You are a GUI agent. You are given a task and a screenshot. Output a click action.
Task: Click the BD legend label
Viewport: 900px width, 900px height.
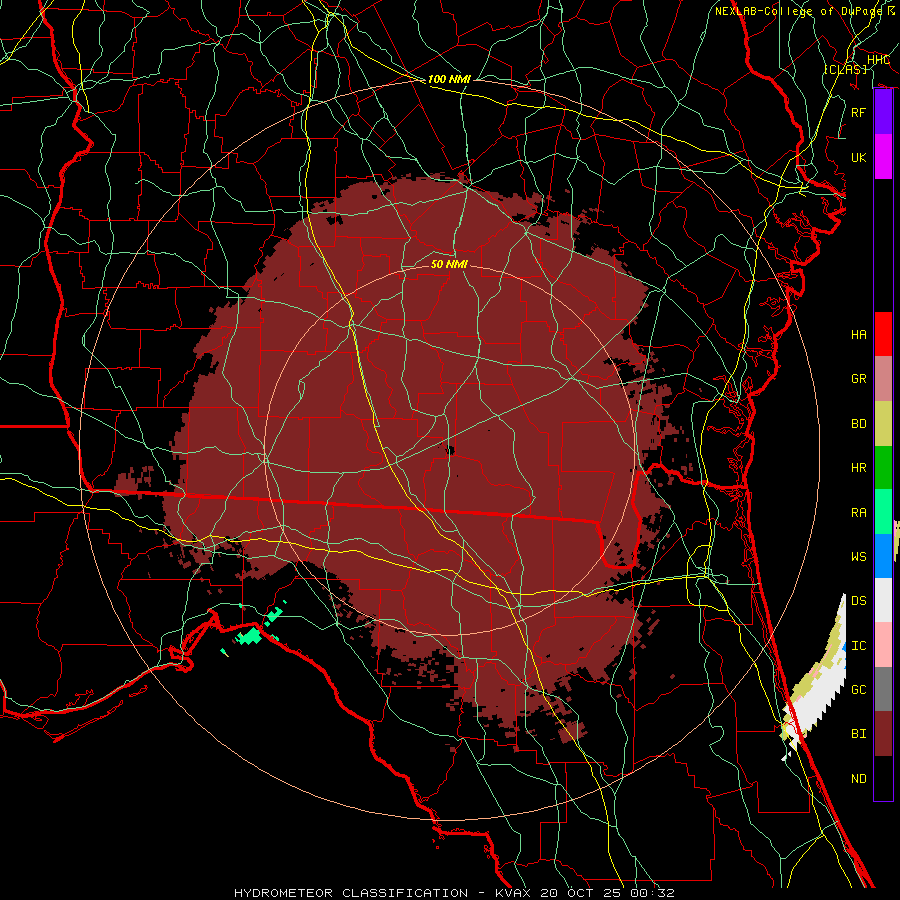(x=859, y=424)
